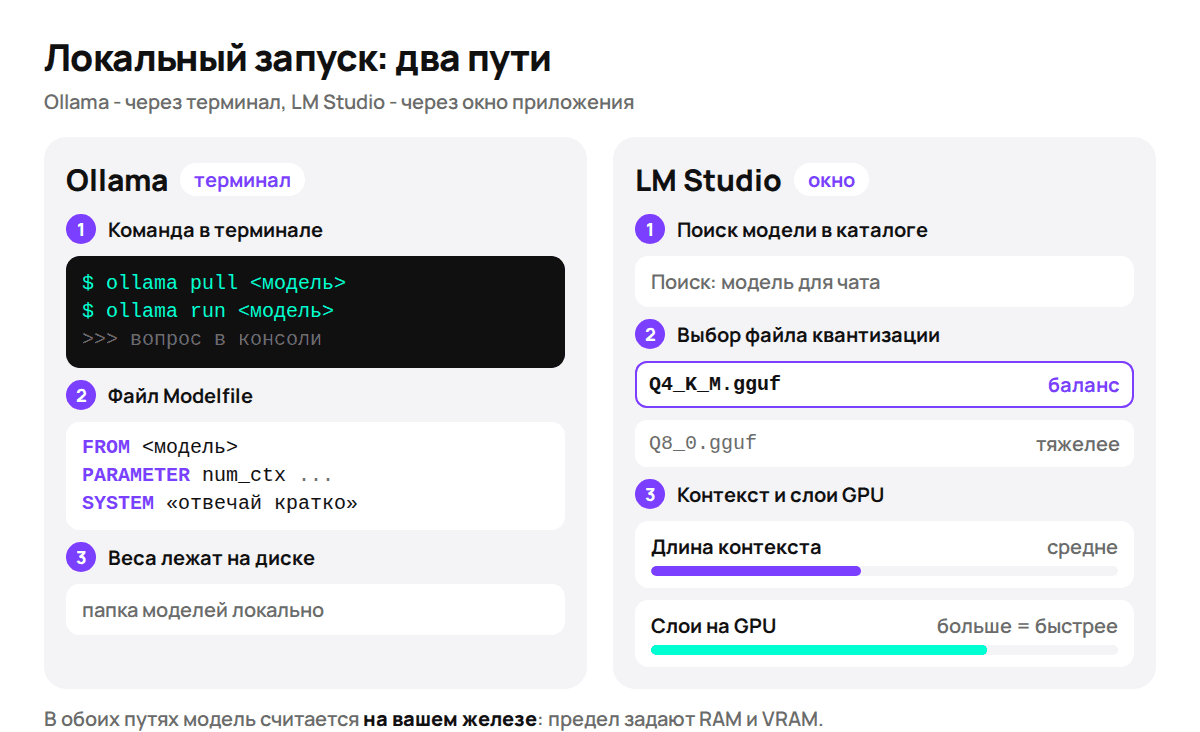Click the '$ ollama pull <модель>' command line
The image size is (1200, 732).
(214, 283)
